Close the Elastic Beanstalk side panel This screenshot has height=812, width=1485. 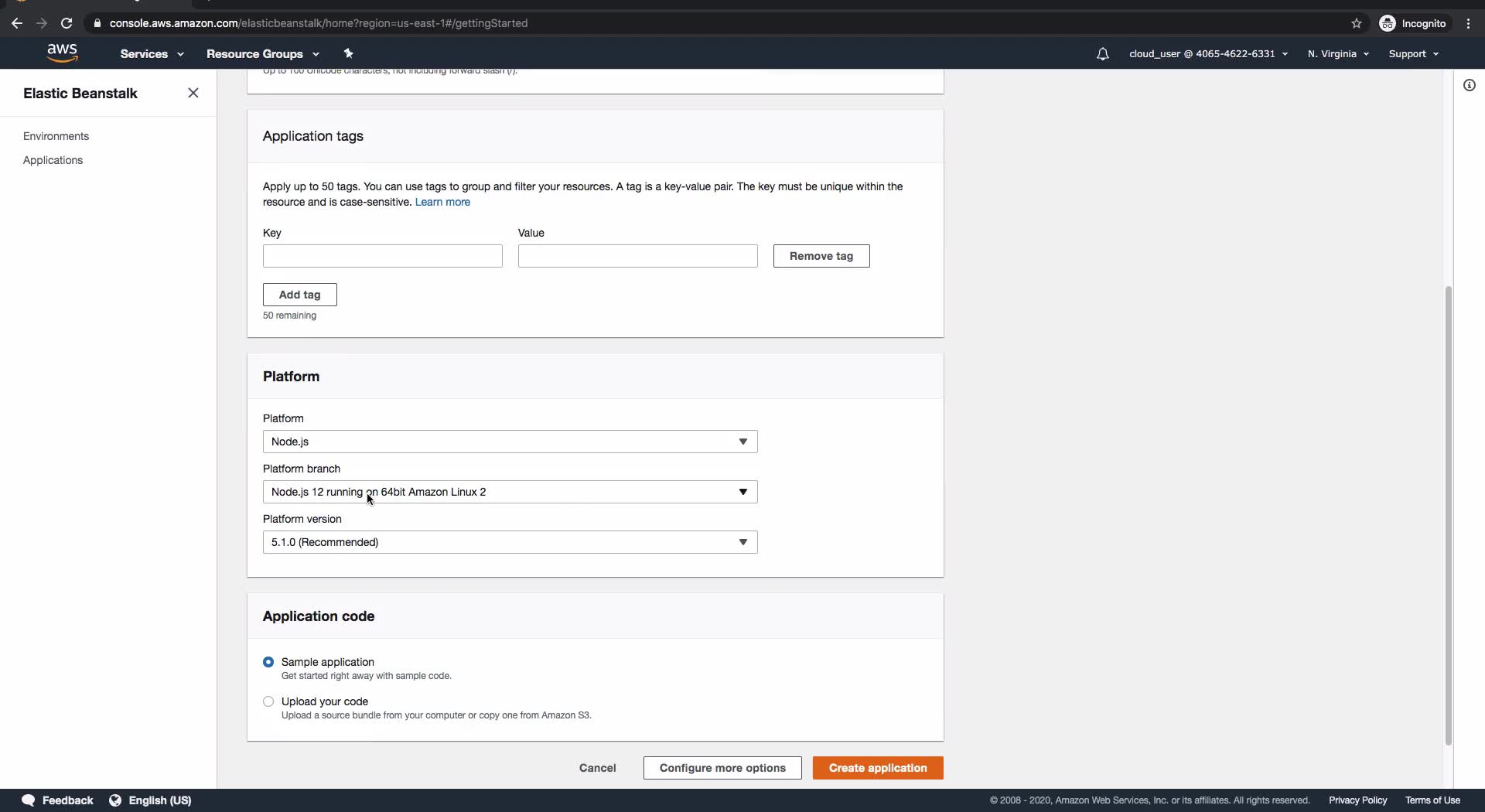[193, 93]
